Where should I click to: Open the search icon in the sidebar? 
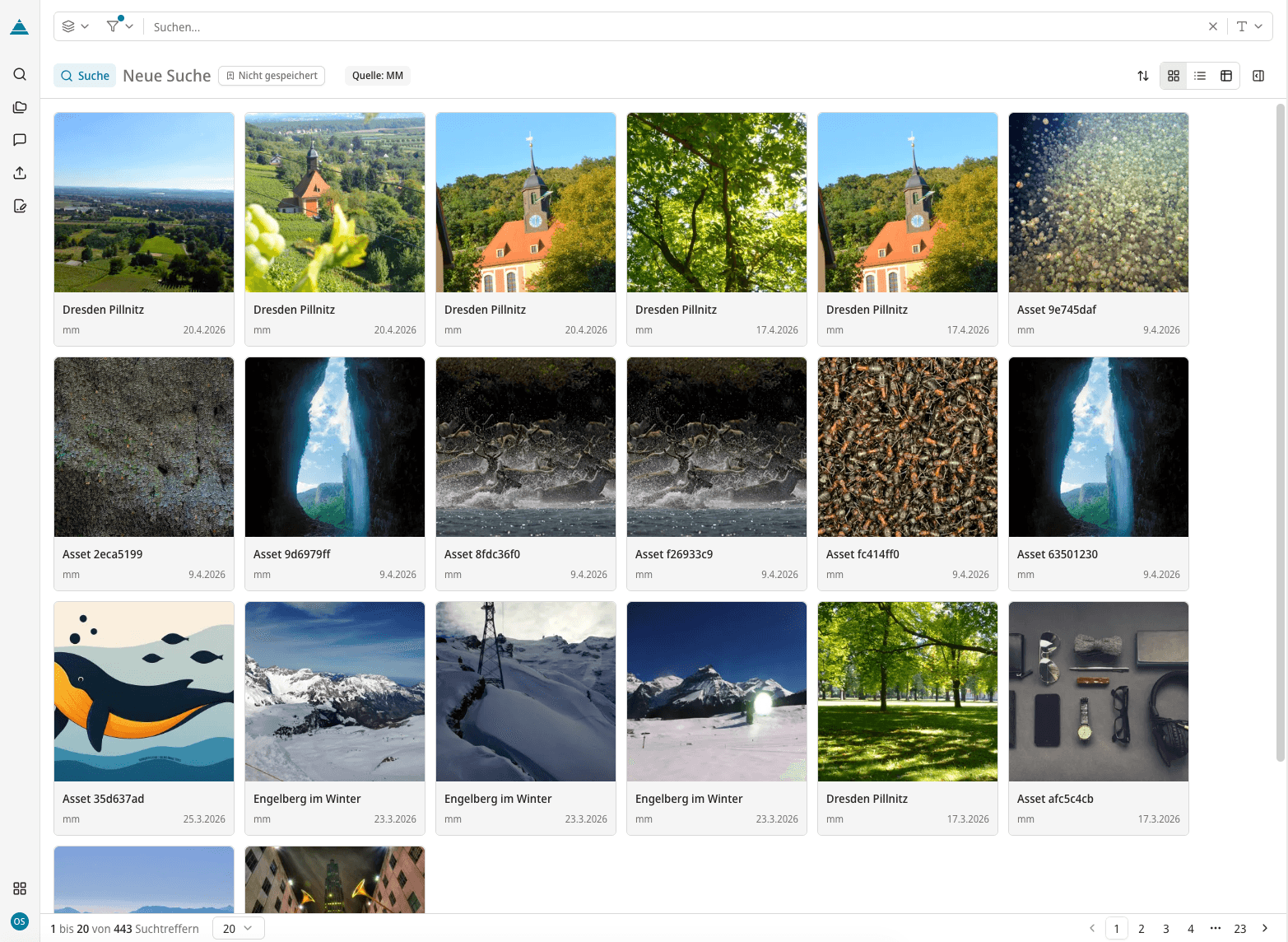(20, 74)
